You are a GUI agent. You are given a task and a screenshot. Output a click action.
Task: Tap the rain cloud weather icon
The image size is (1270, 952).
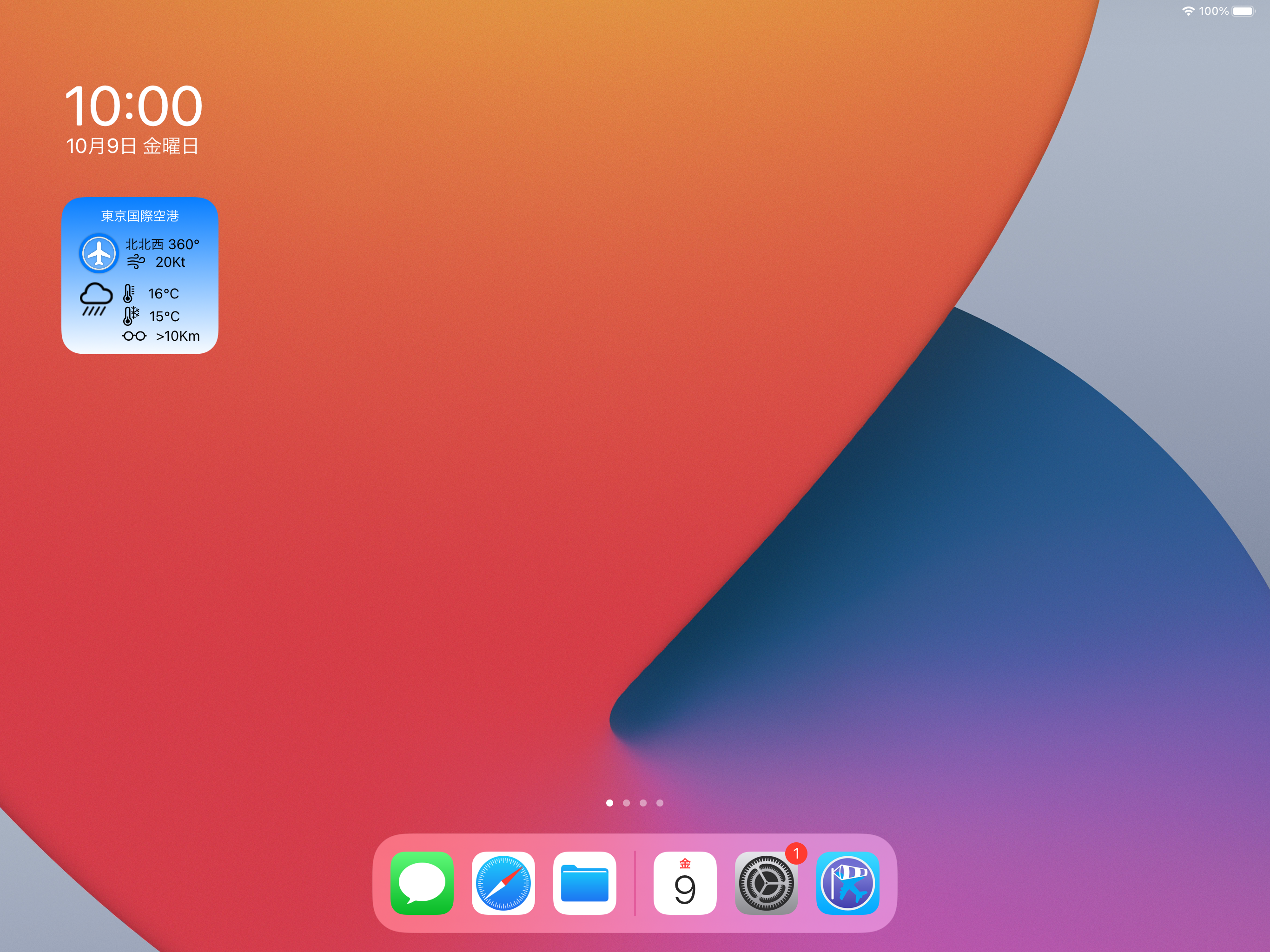95,299
